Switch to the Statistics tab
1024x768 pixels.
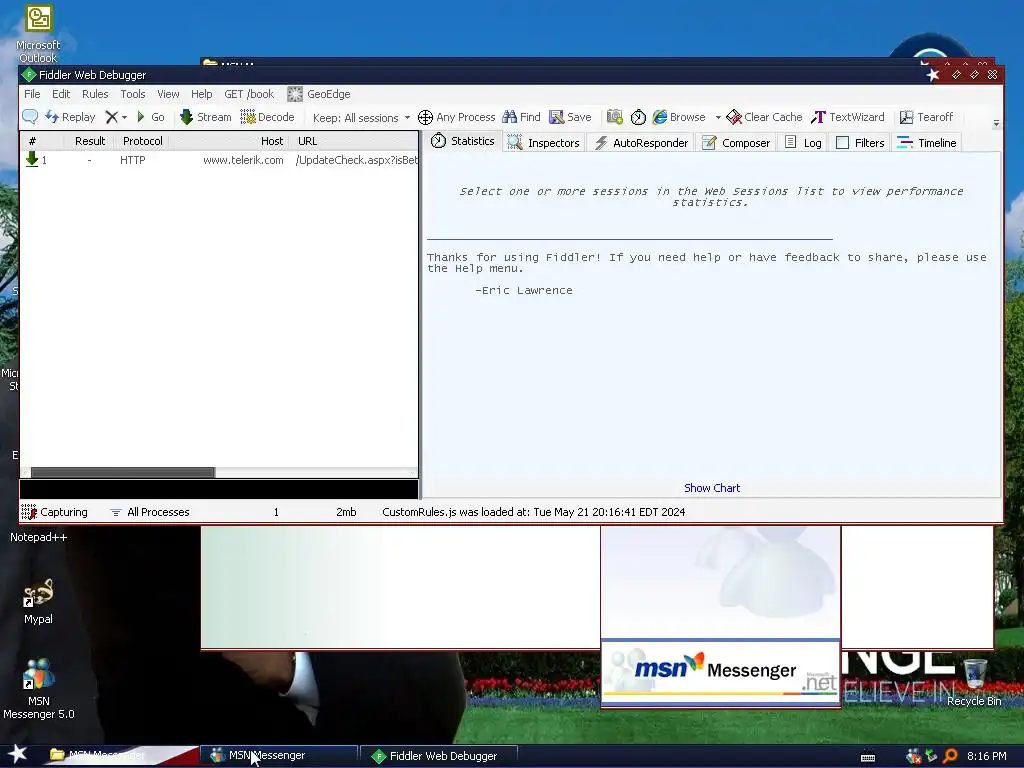463,141
